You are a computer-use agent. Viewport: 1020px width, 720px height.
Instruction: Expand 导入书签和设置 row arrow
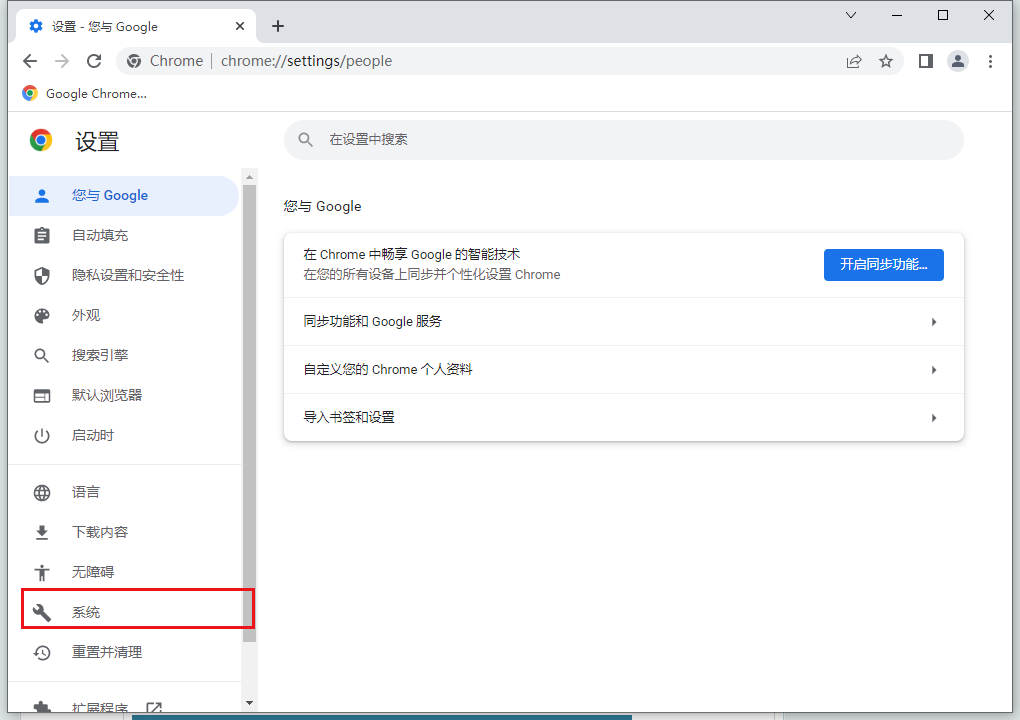tap(933, 418)
